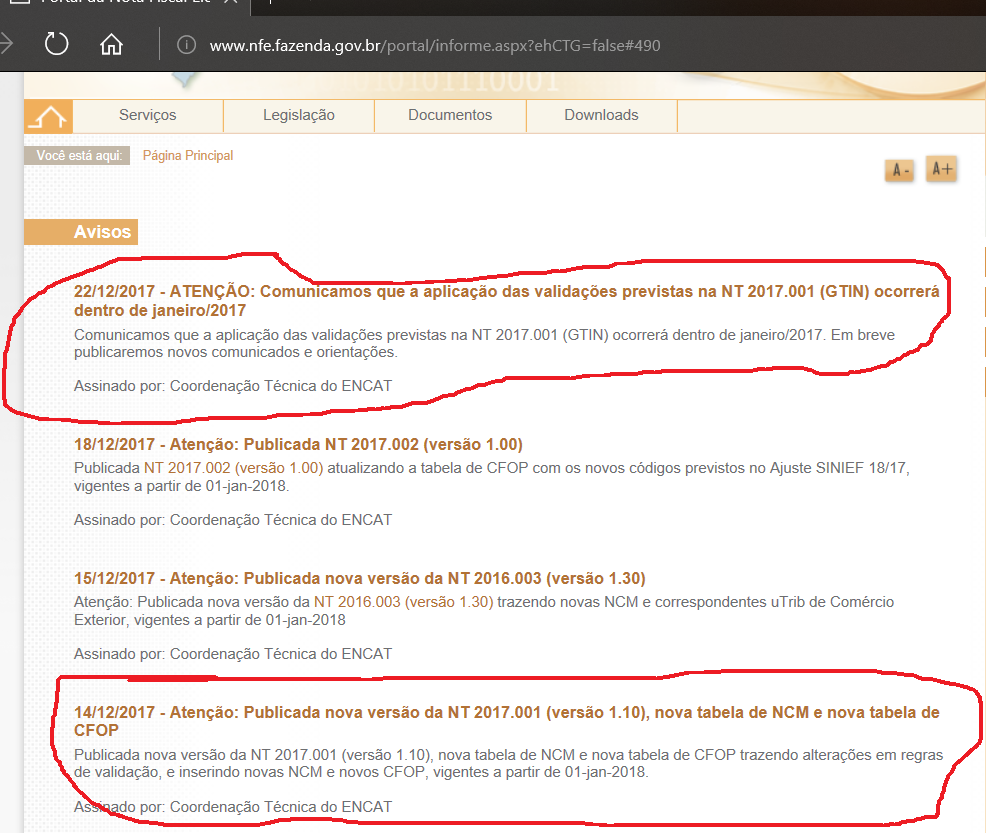Image resolution: width=986 pixels, height=833 pixels.
Task: Increase font size with A+ button
Action: tap(941, 169)
